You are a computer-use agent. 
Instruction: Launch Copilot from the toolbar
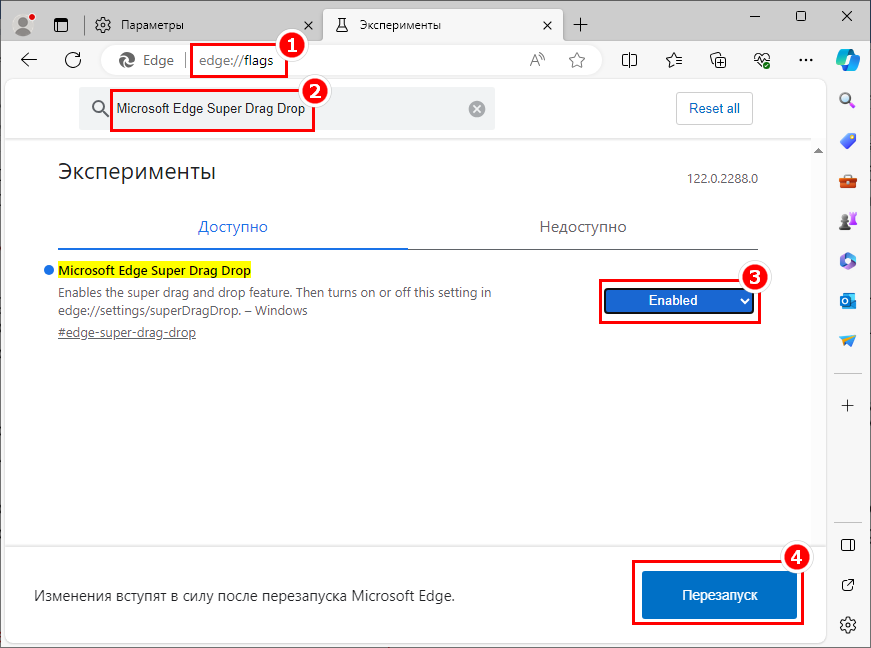click(x=848, y=60)
